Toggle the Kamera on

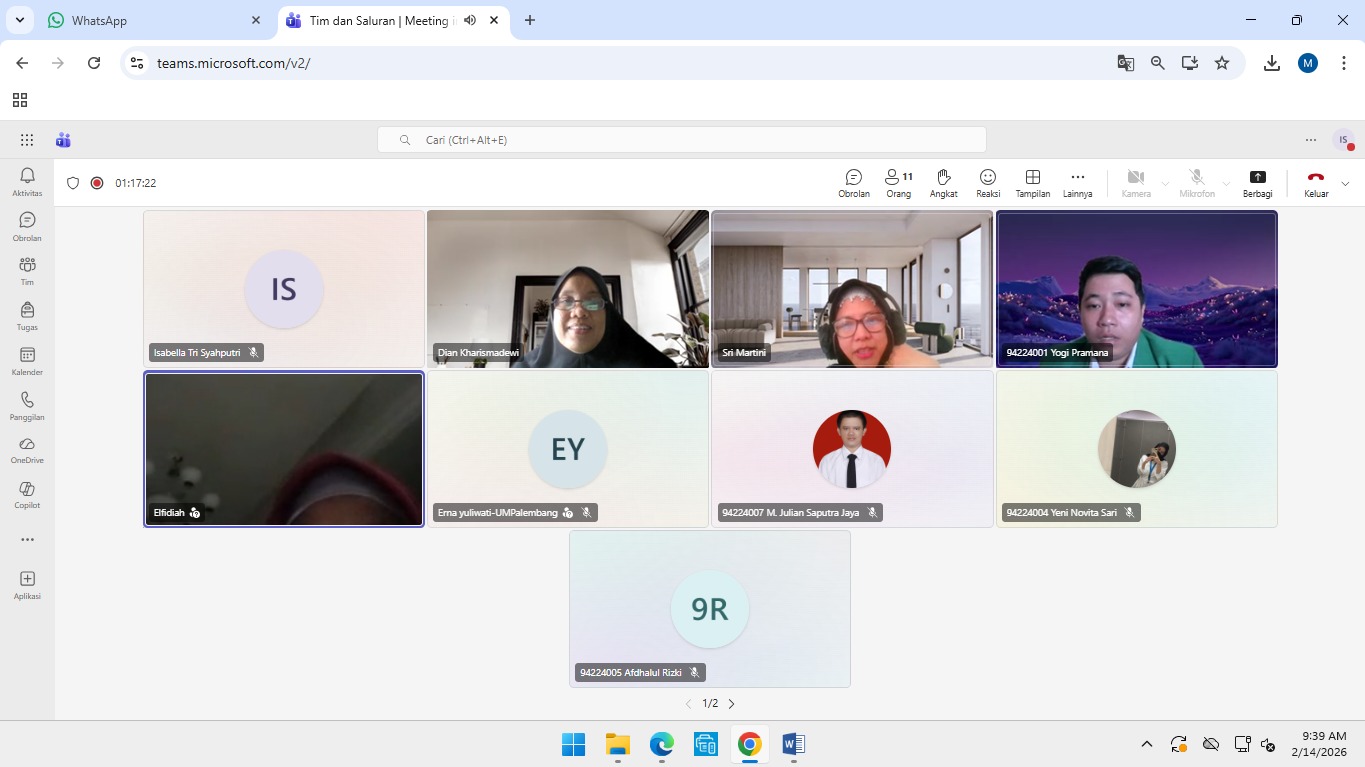pyautogui.click(x=1136, y=182)
